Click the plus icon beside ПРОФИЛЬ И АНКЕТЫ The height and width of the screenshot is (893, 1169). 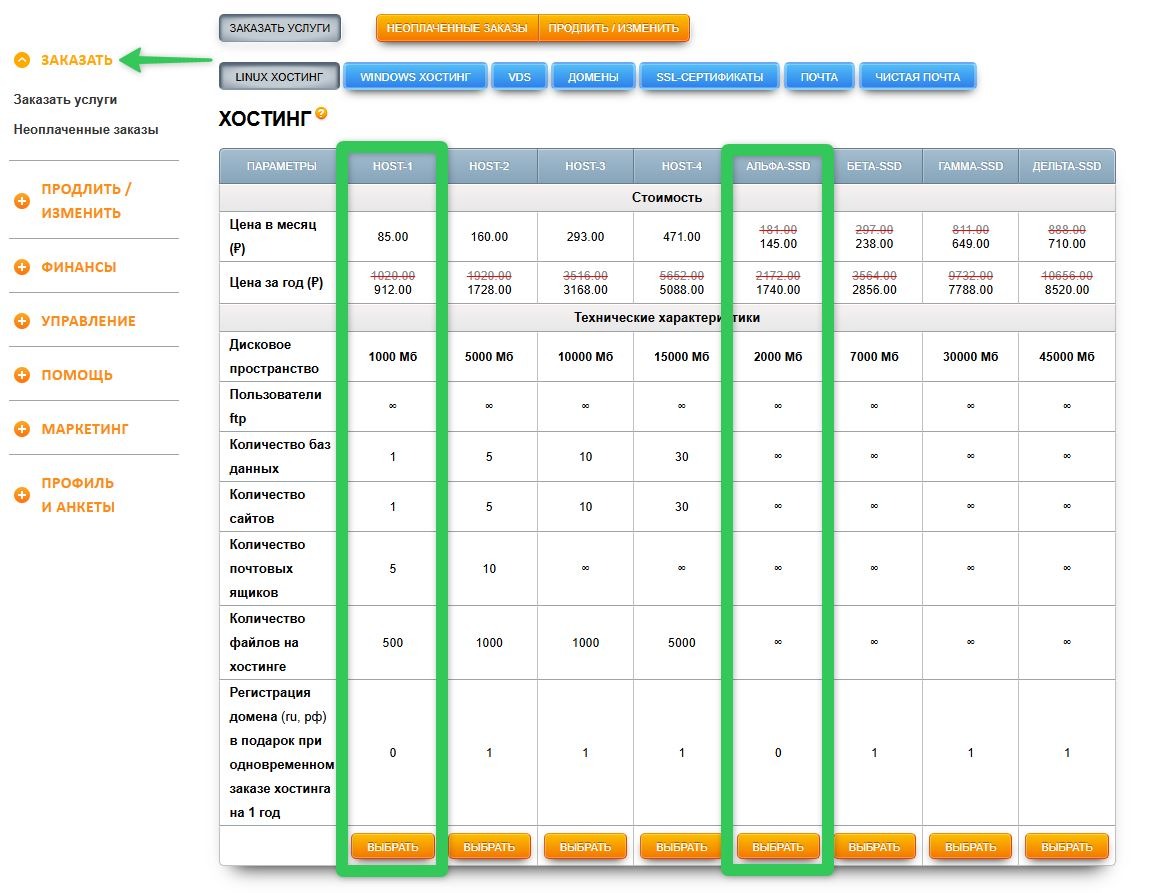[x=22, y=495]
